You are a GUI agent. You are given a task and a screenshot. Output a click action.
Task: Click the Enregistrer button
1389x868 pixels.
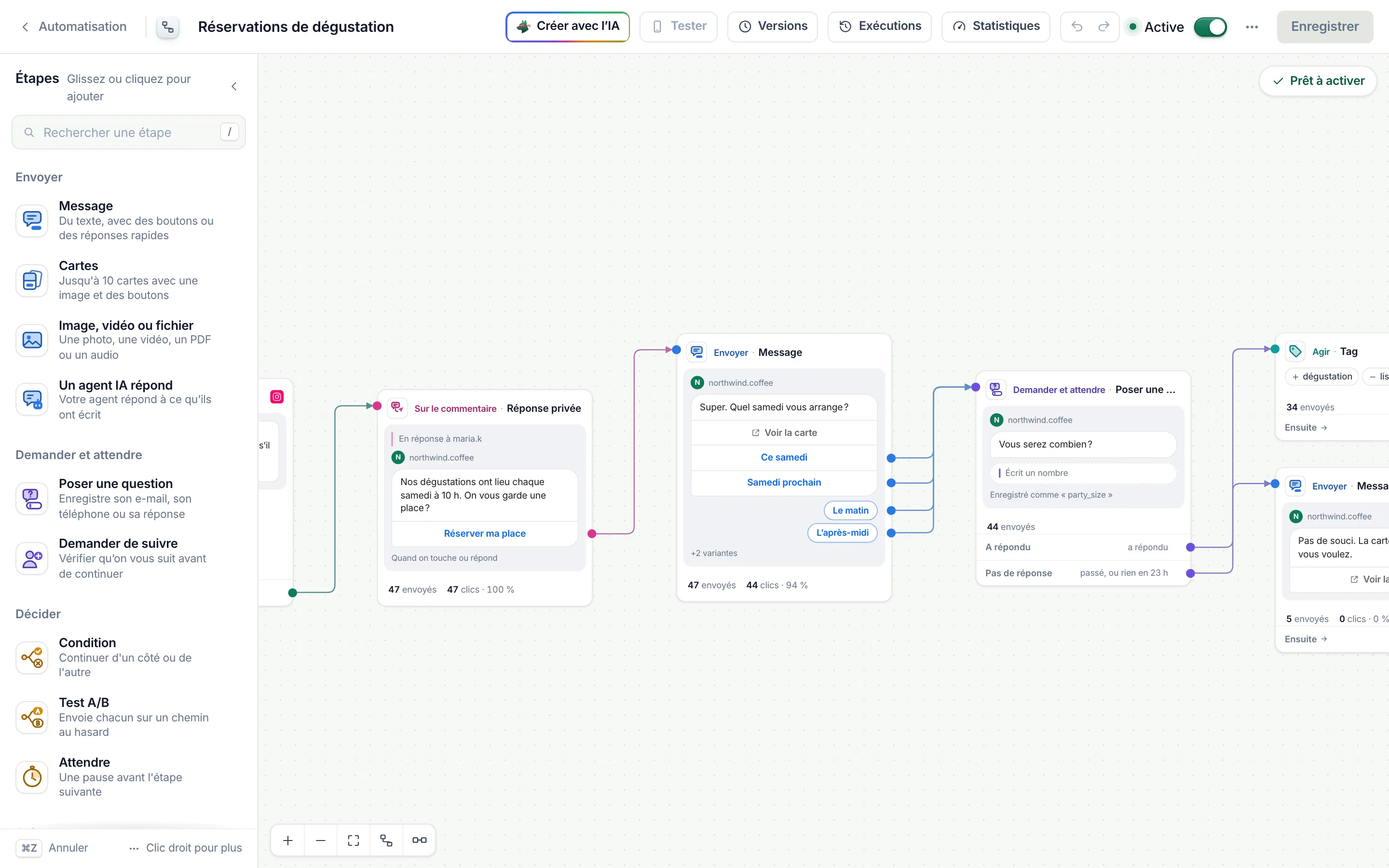pos(1325,27)
